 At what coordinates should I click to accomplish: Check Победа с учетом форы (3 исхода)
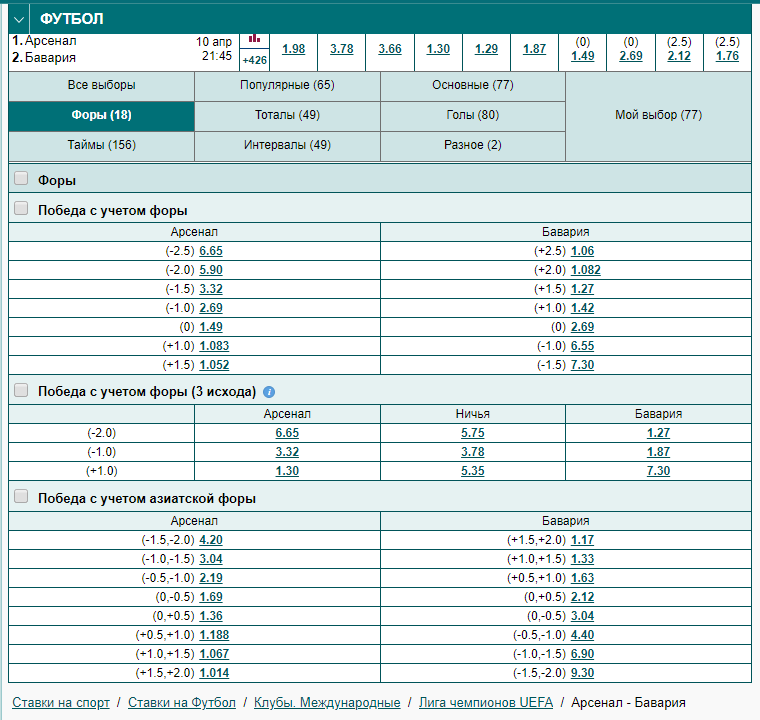click(x=21, y=390)
